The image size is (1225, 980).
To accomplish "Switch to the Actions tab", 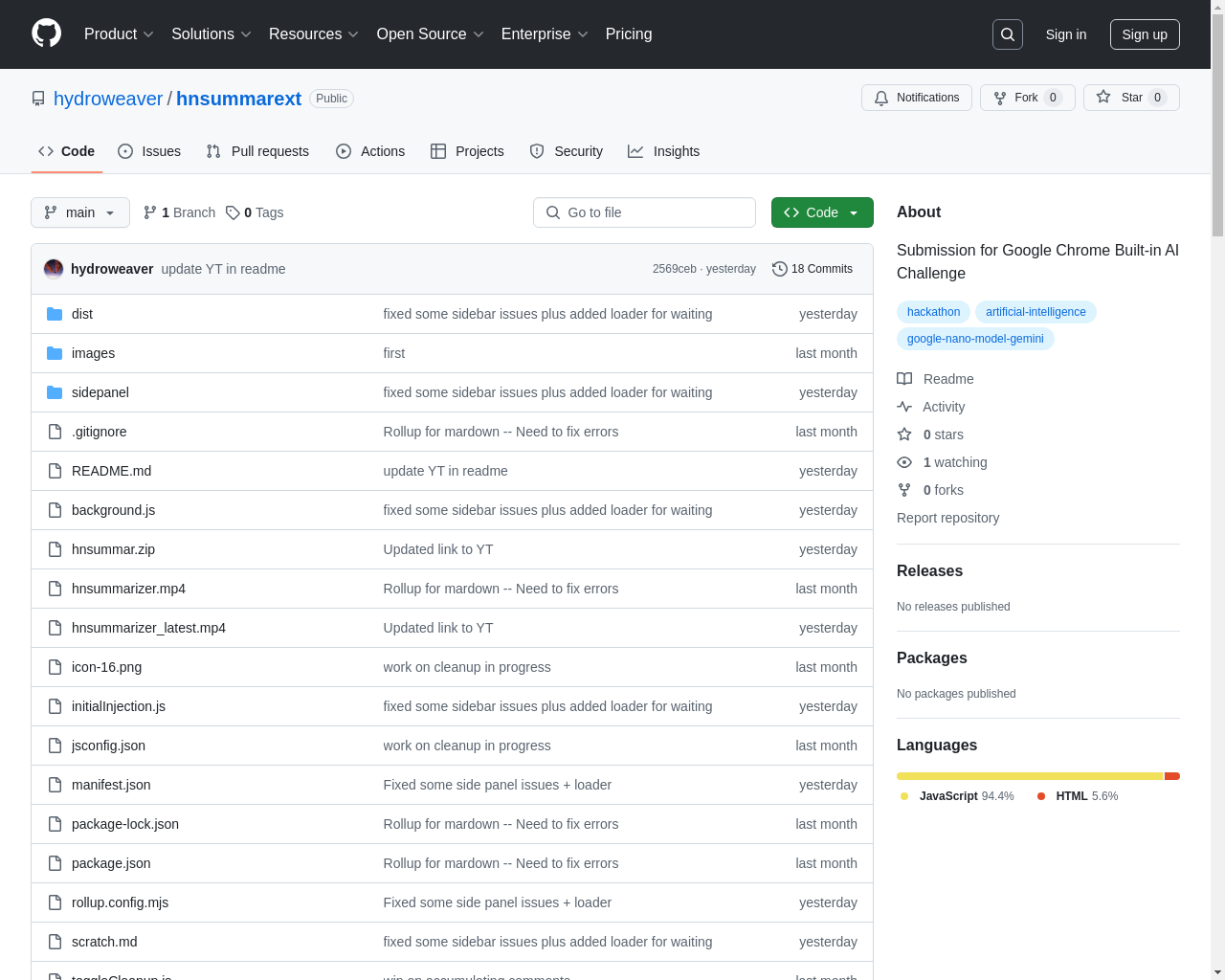I will 370,151.
